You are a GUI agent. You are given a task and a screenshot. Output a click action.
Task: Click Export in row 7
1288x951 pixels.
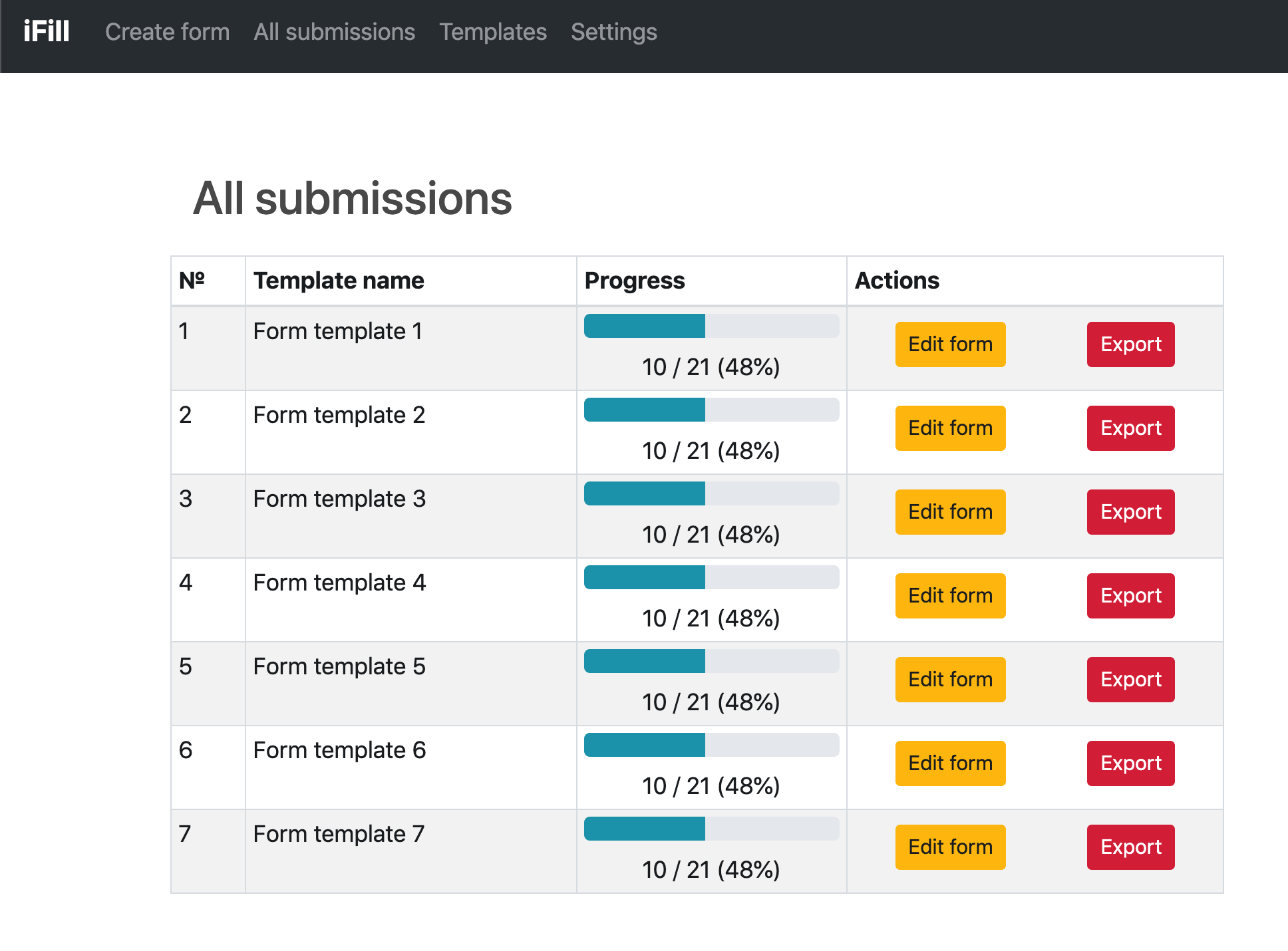pyautogui.click(x=1130, y=847)
